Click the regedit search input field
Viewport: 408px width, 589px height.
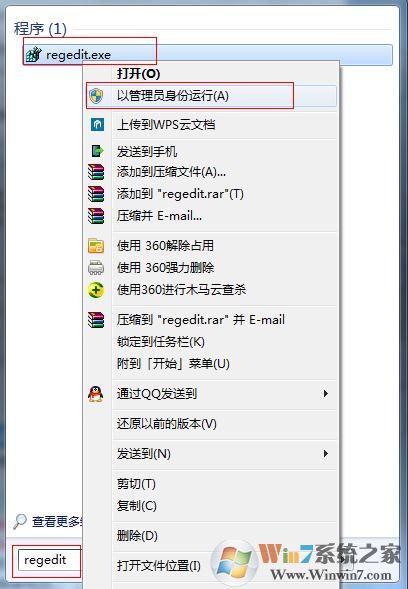pyautogui.click(x=49, y=560)
